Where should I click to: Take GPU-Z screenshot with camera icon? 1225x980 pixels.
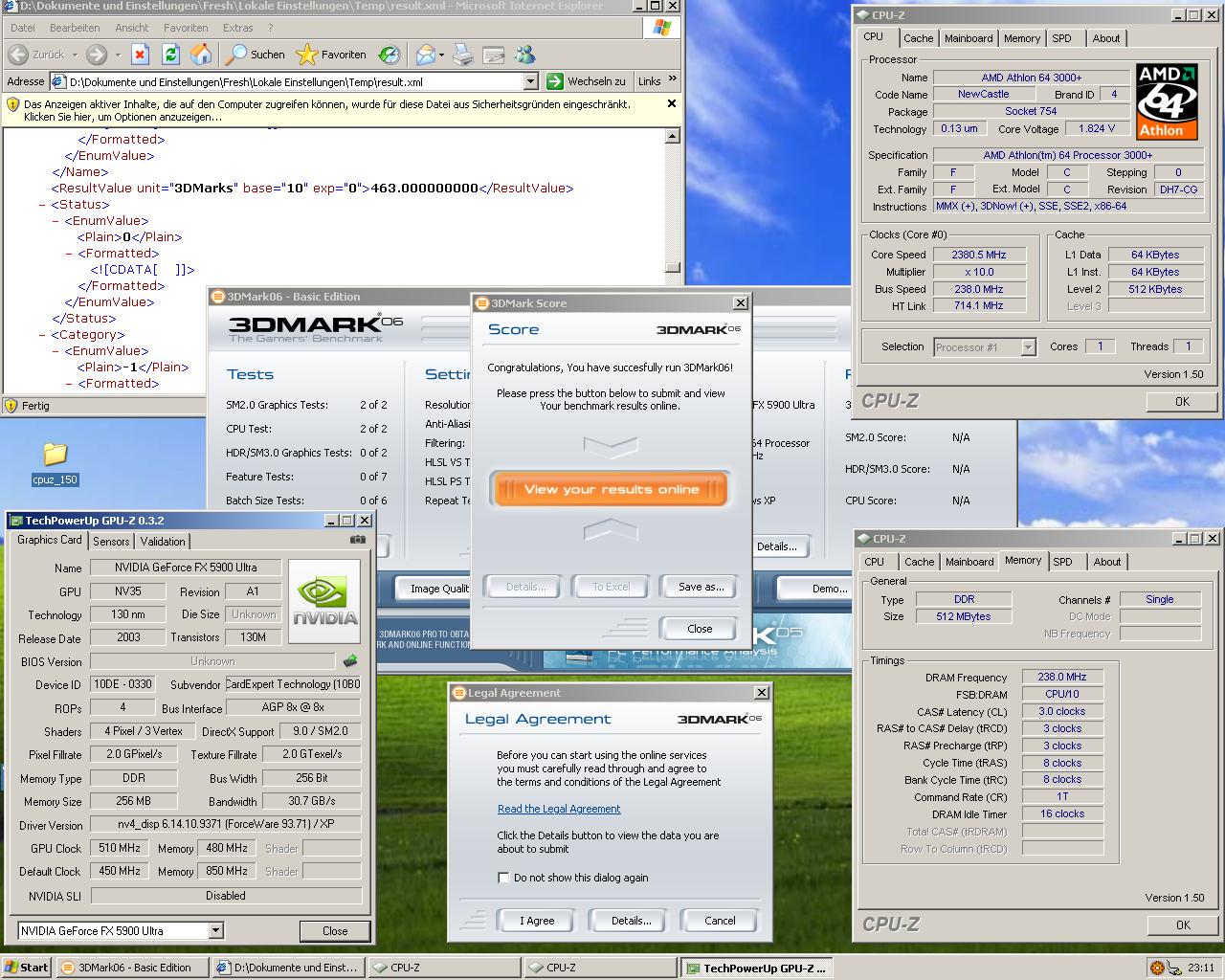[357, 540]
